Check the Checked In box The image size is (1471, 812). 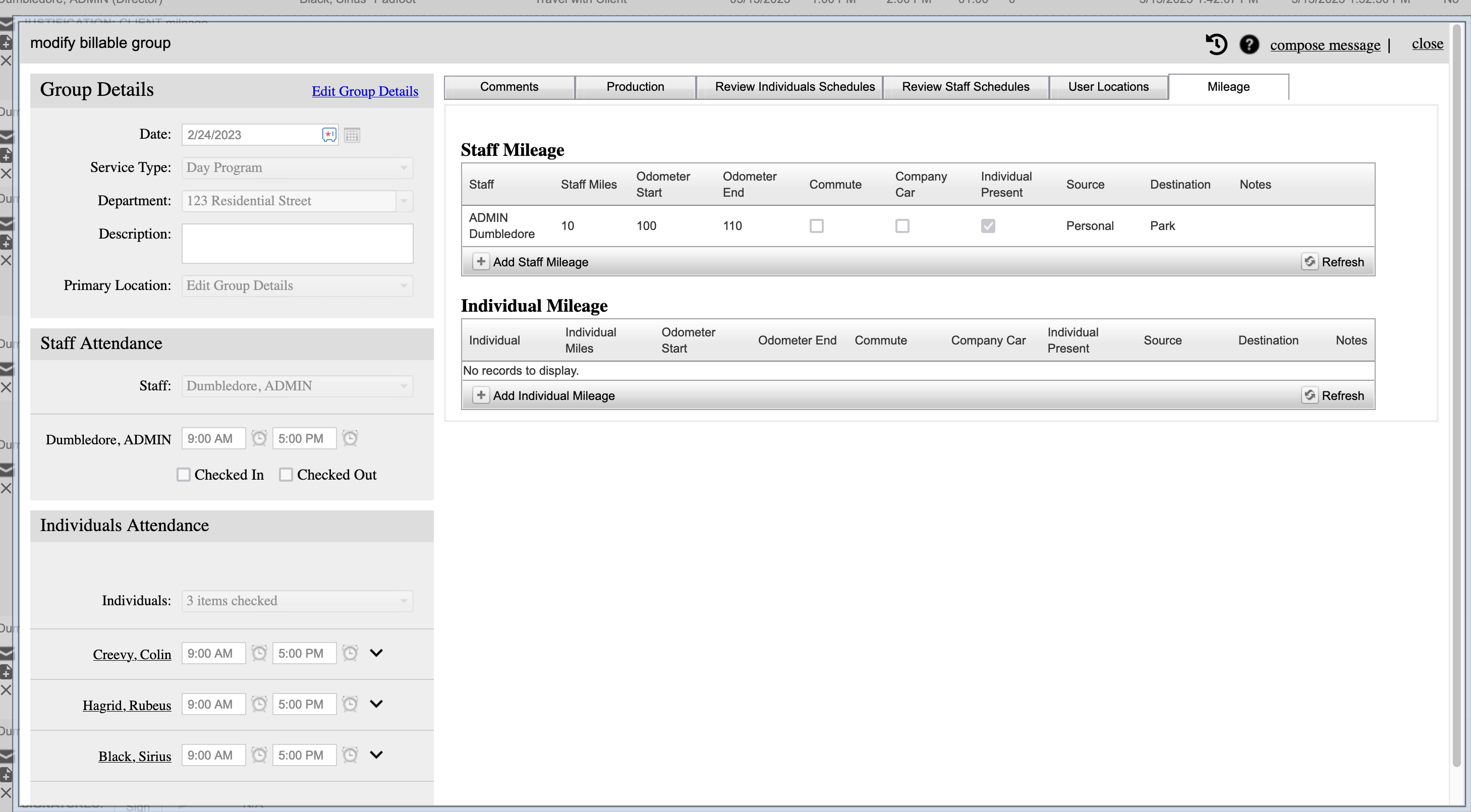click(183, 475)
